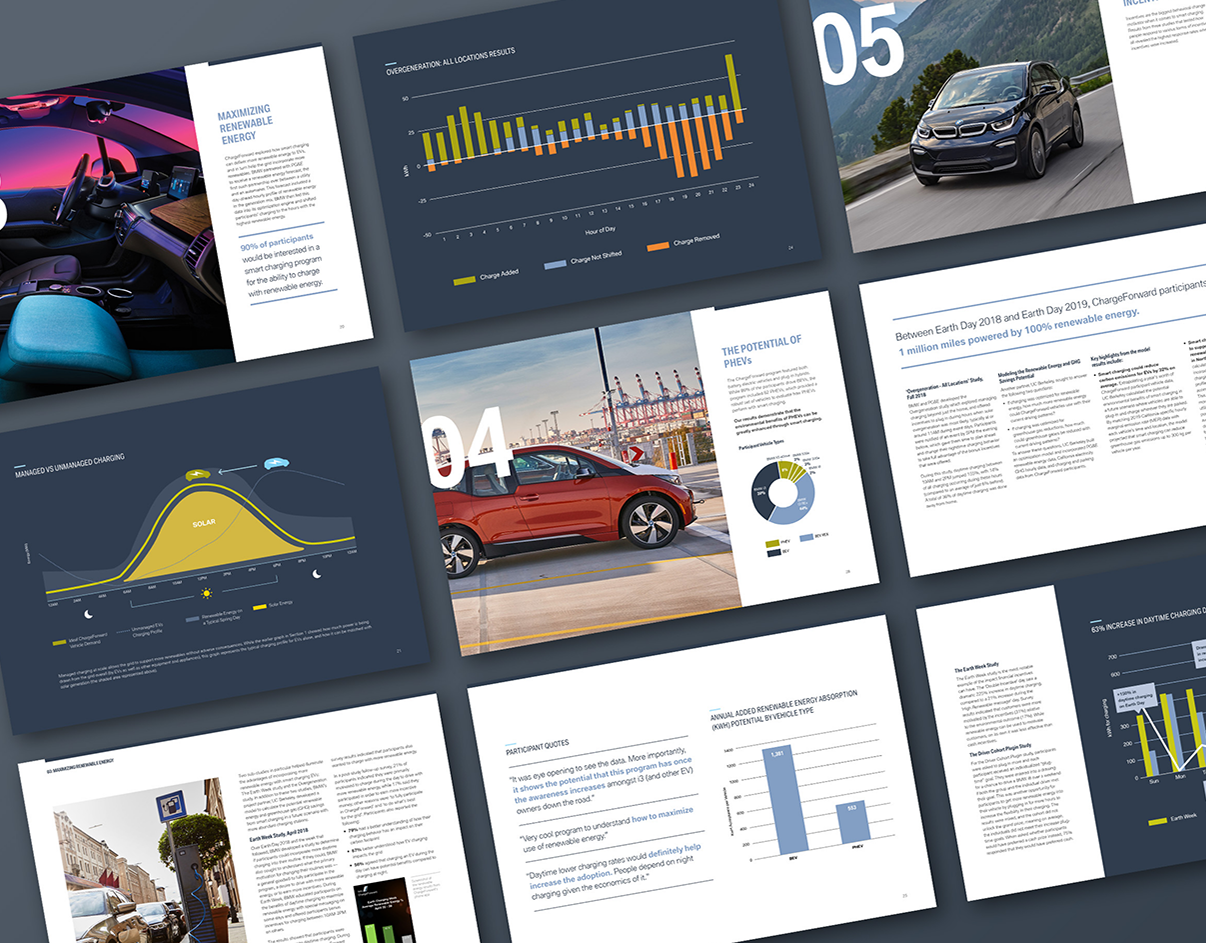Click the '90% of participants' callout text

point(277,241)
